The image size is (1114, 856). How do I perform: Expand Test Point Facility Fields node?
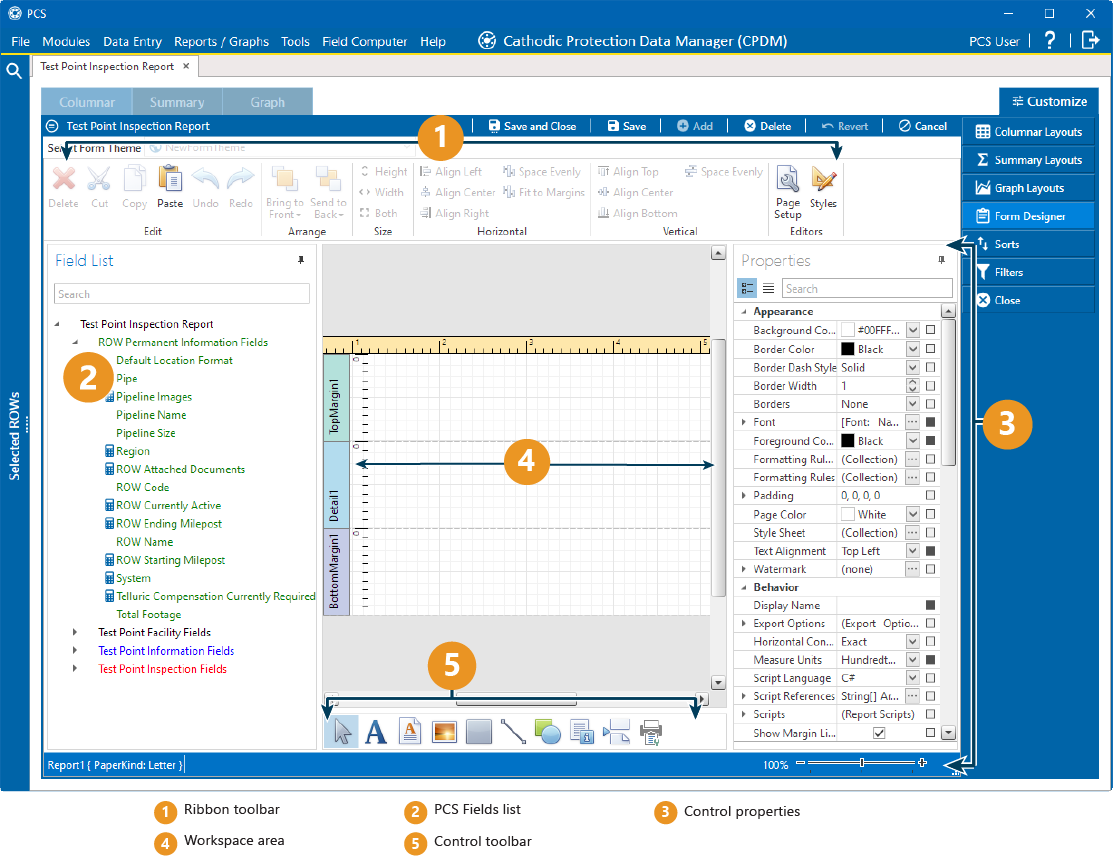pyautogui.click(x=75, y=632)
